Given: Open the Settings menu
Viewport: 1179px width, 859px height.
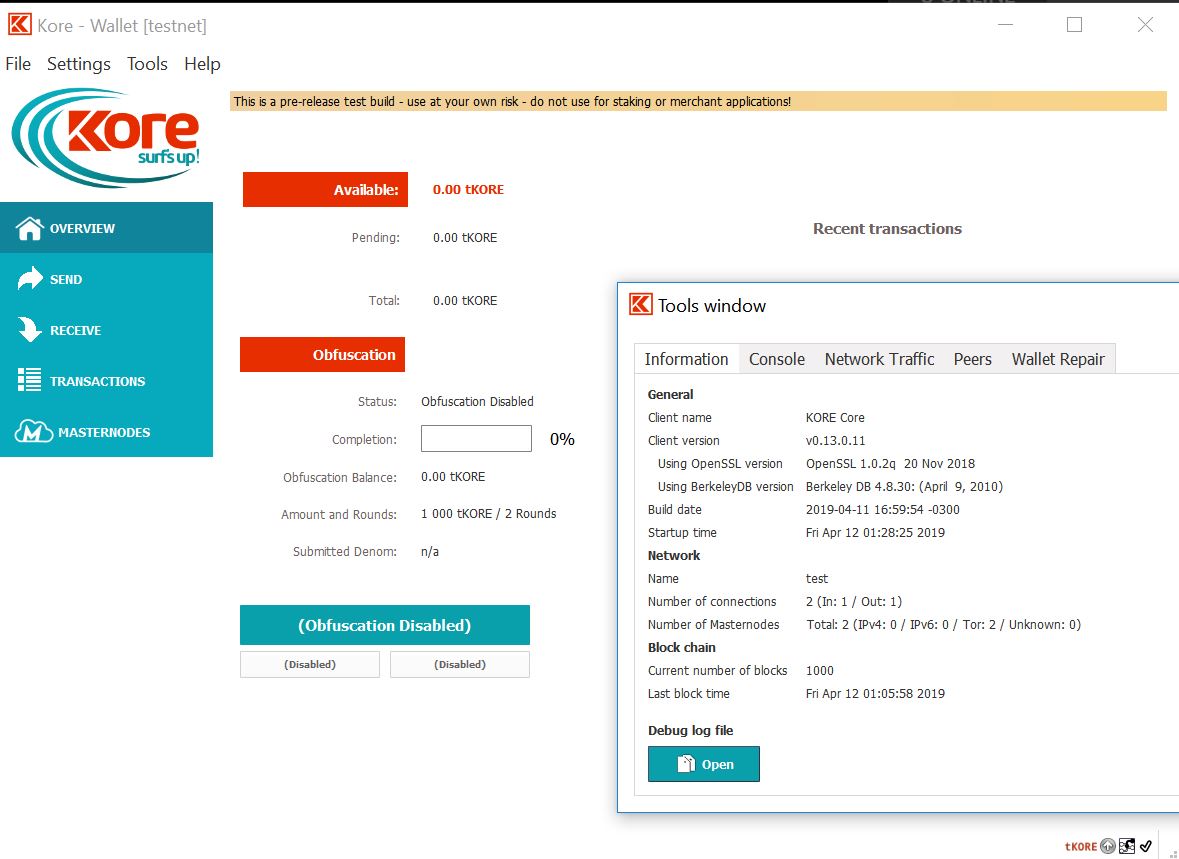Looking at the screenshot, I should 79,64.
